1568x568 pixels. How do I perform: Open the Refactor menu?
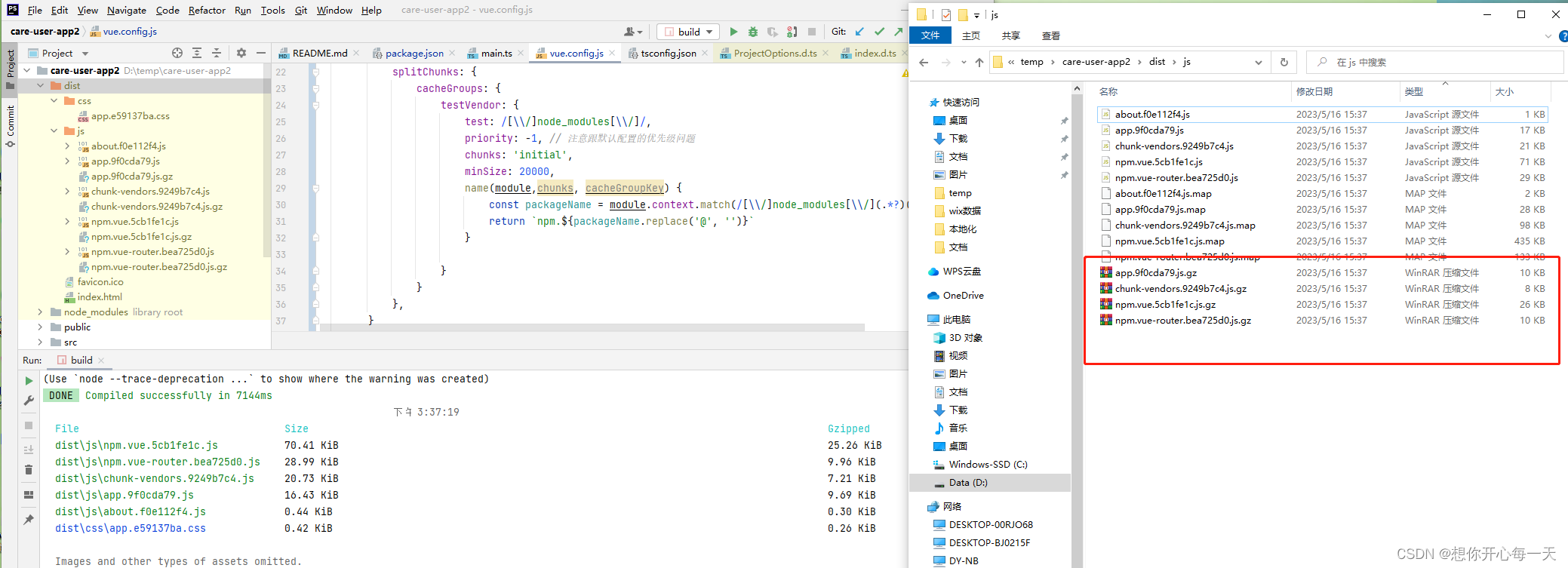click(x=207, y=10)
